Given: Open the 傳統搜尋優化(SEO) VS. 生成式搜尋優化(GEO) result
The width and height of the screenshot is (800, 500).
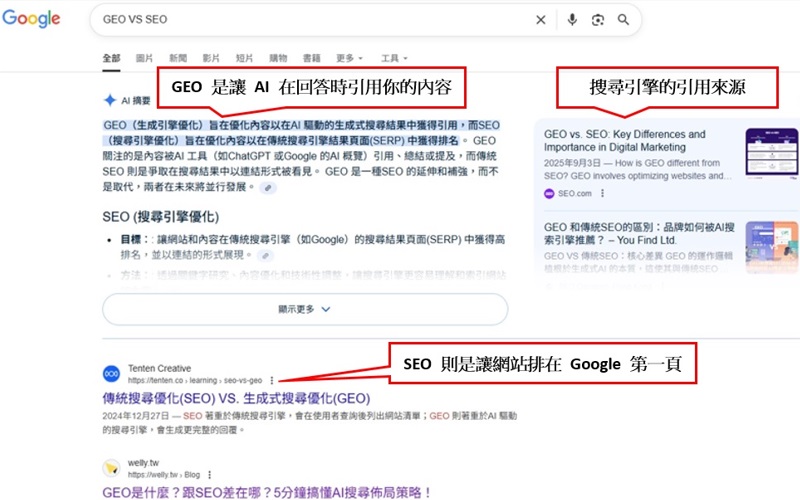Looking at the screenshot, I should coord(236,397).
